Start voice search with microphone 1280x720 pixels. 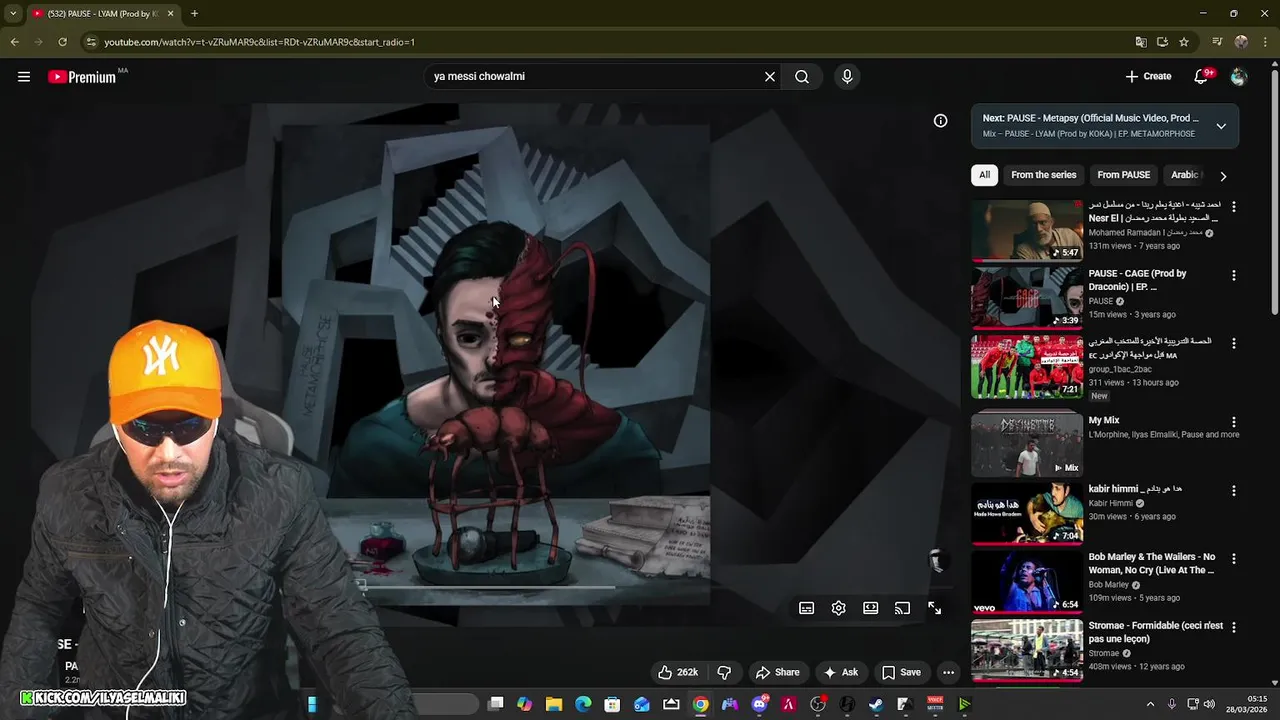tap(847, 76)
